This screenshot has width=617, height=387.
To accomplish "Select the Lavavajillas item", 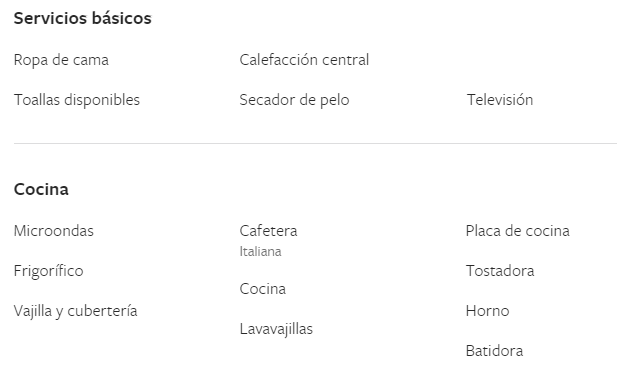I will coord(276,329).
